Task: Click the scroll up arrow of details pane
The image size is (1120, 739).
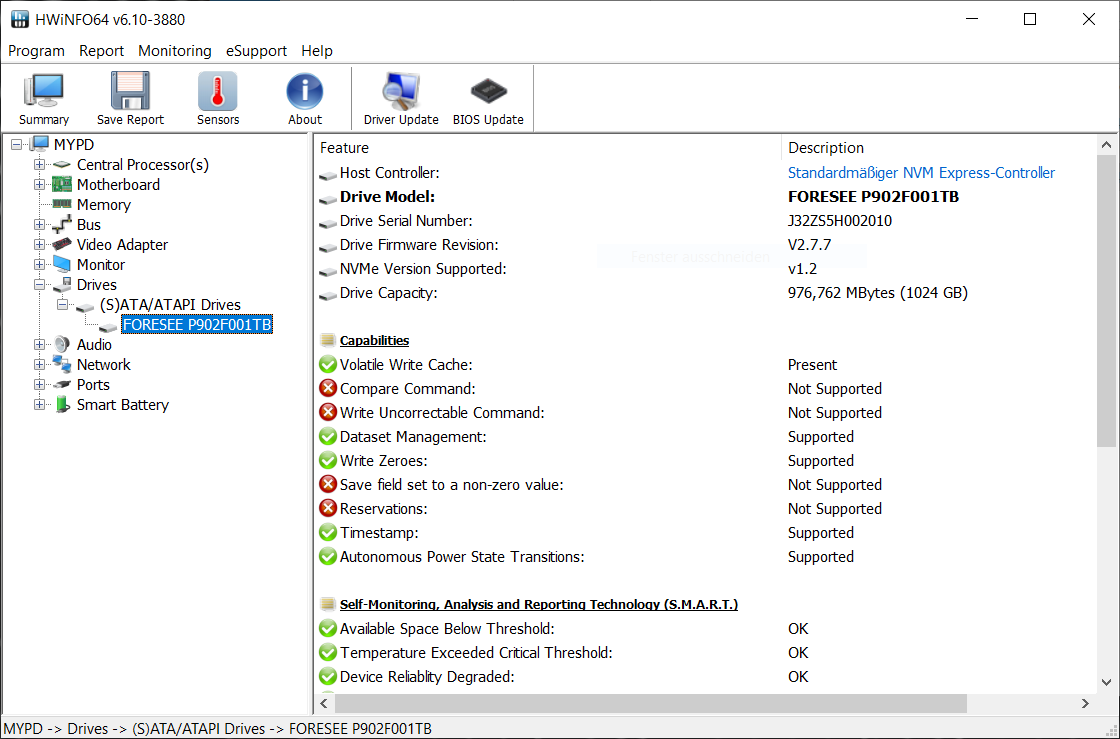Action: pos(1106,145)
